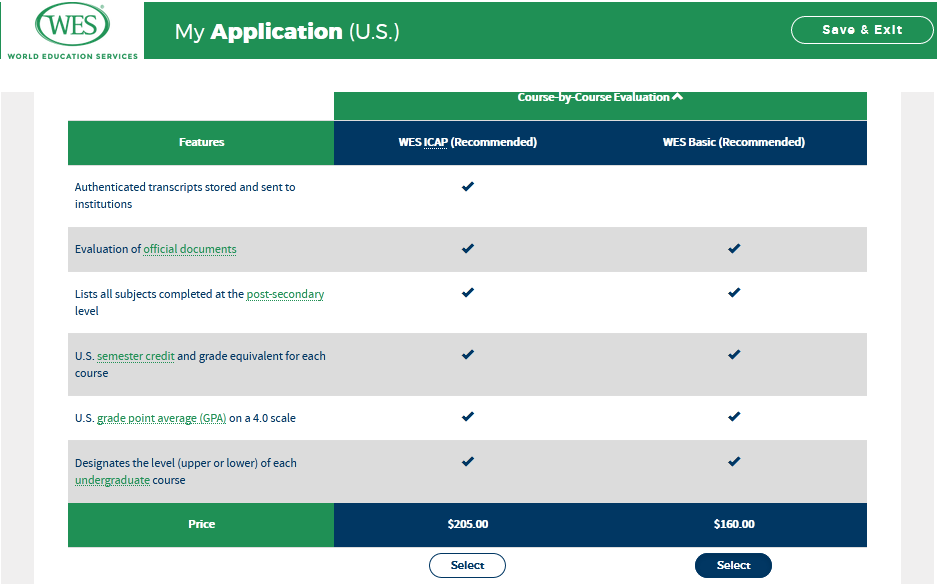Click ICAP checkmark for official documents evaluation
The height and width of the screenshot is (584, 937).
[467, 249]
